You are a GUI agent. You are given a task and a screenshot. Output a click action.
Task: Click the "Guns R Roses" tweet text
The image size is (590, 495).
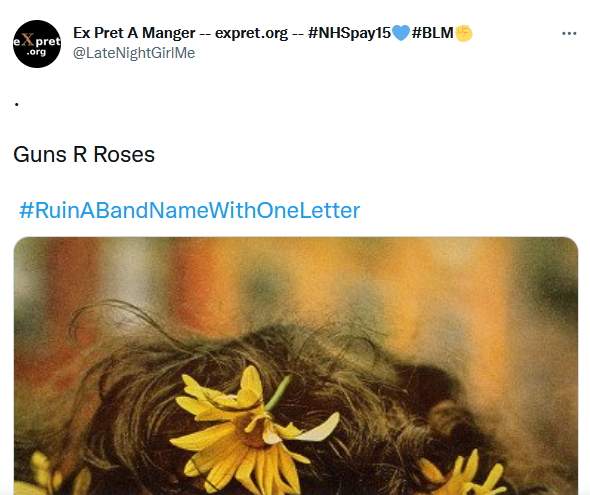pos(84,155)
